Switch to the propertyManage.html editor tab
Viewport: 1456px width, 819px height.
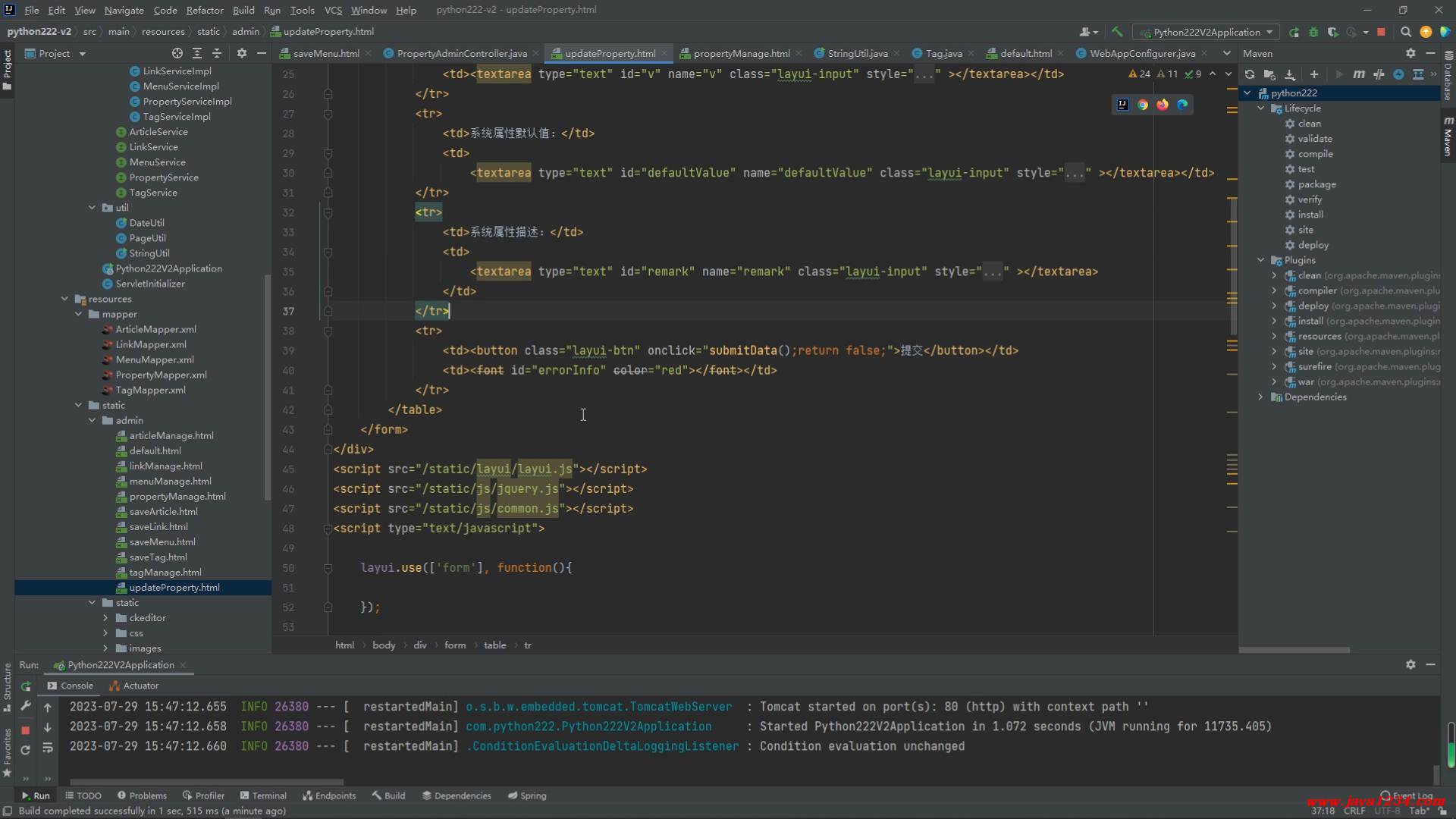[x=741, y=53]
